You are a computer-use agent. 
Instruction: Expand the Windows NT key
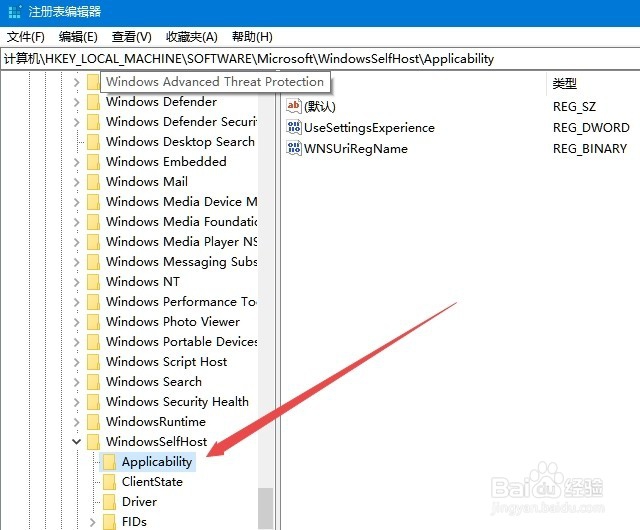pyautogui.click(x=76, y=282)
